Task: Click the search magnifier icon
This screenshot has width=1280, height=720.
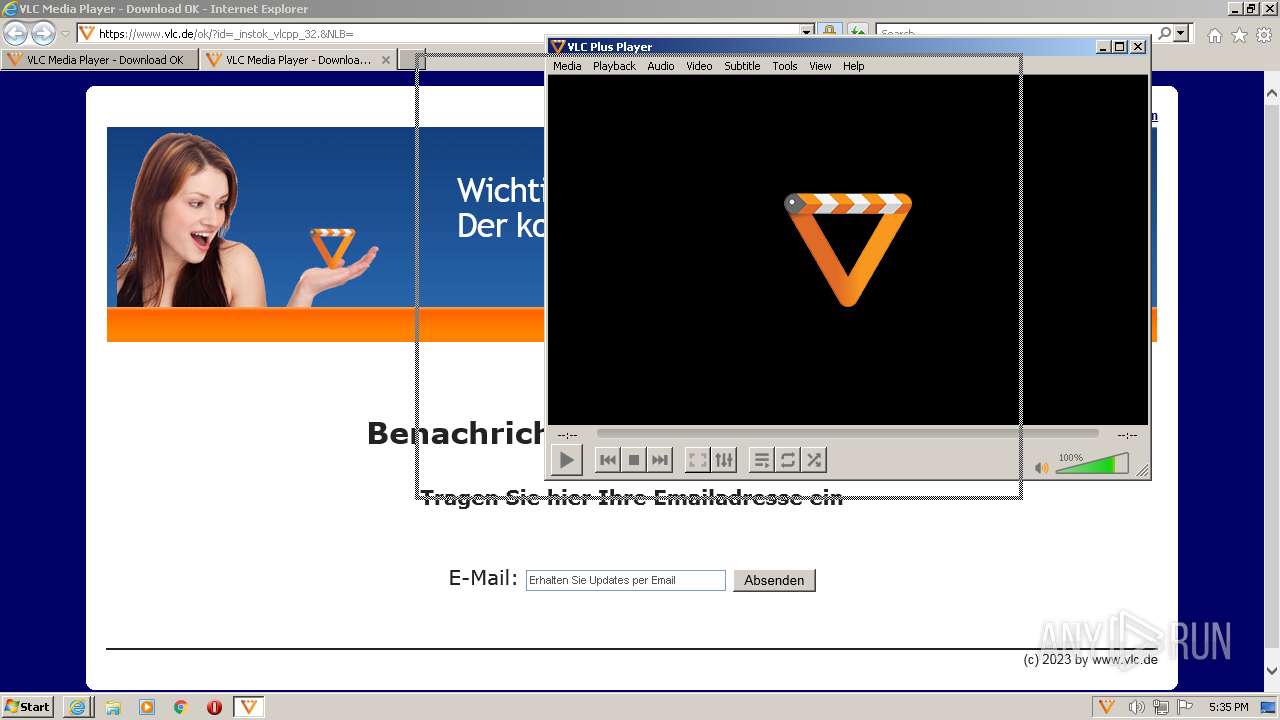Action: pos(1165,33)
